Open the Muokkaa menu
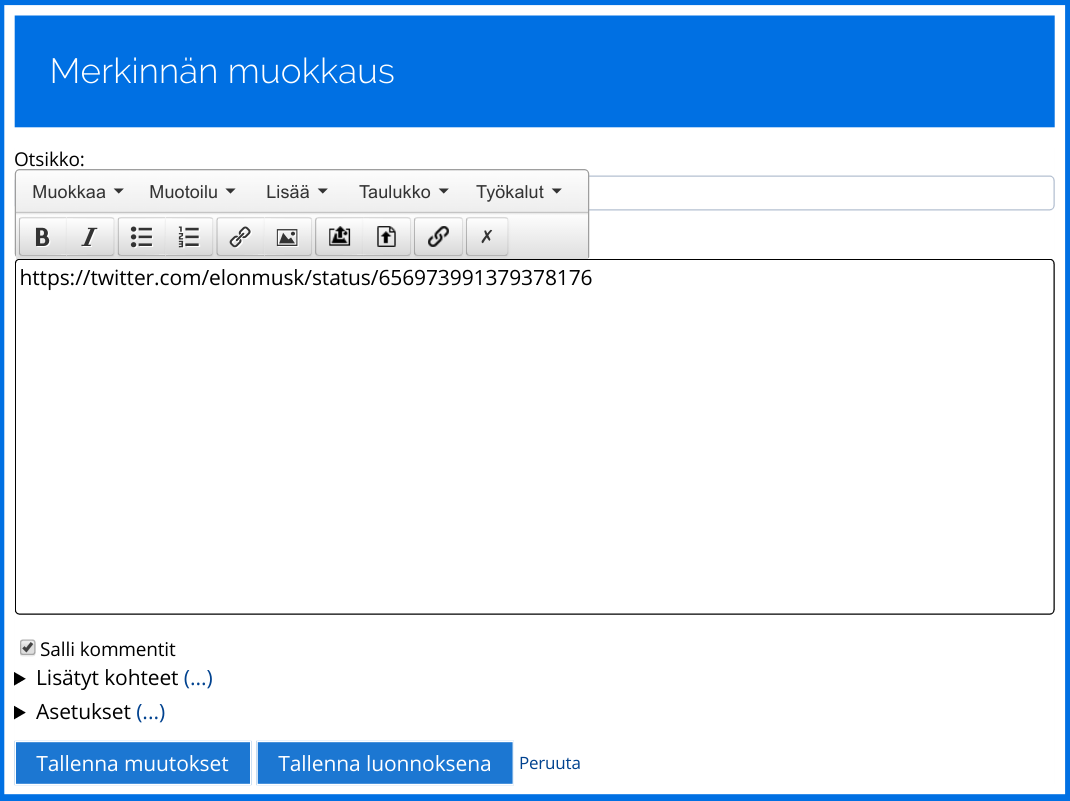This screenshot has width=1070, height=801. [78, 192]
